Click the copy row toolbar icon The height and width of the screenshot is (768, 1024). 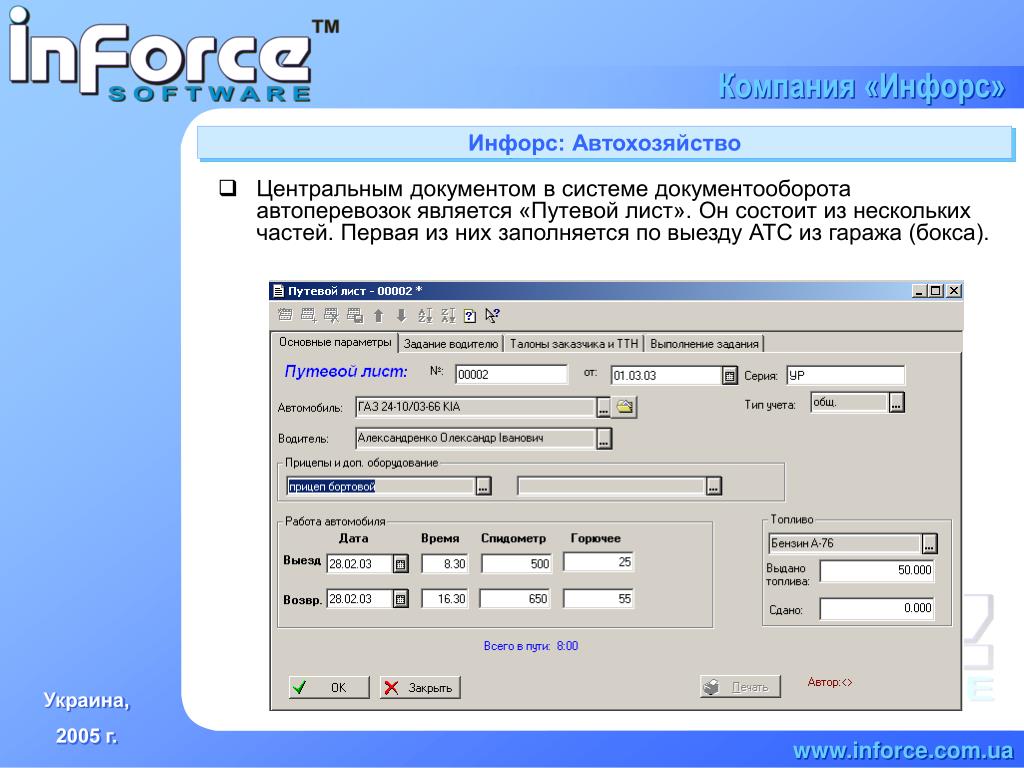(x=355, y=315)
